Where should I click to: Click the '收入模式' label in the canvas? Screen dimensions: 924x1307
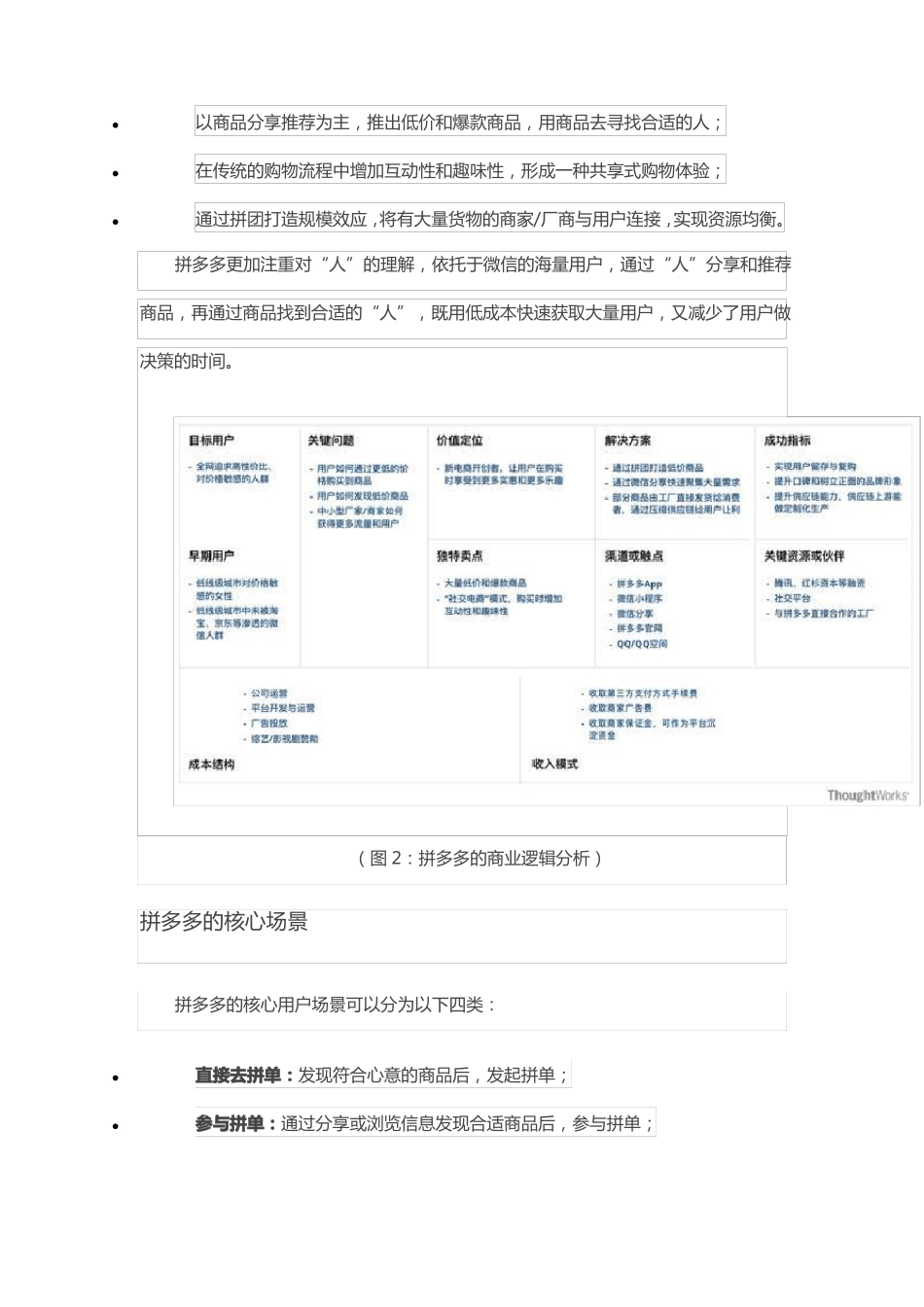click(554, 763)
